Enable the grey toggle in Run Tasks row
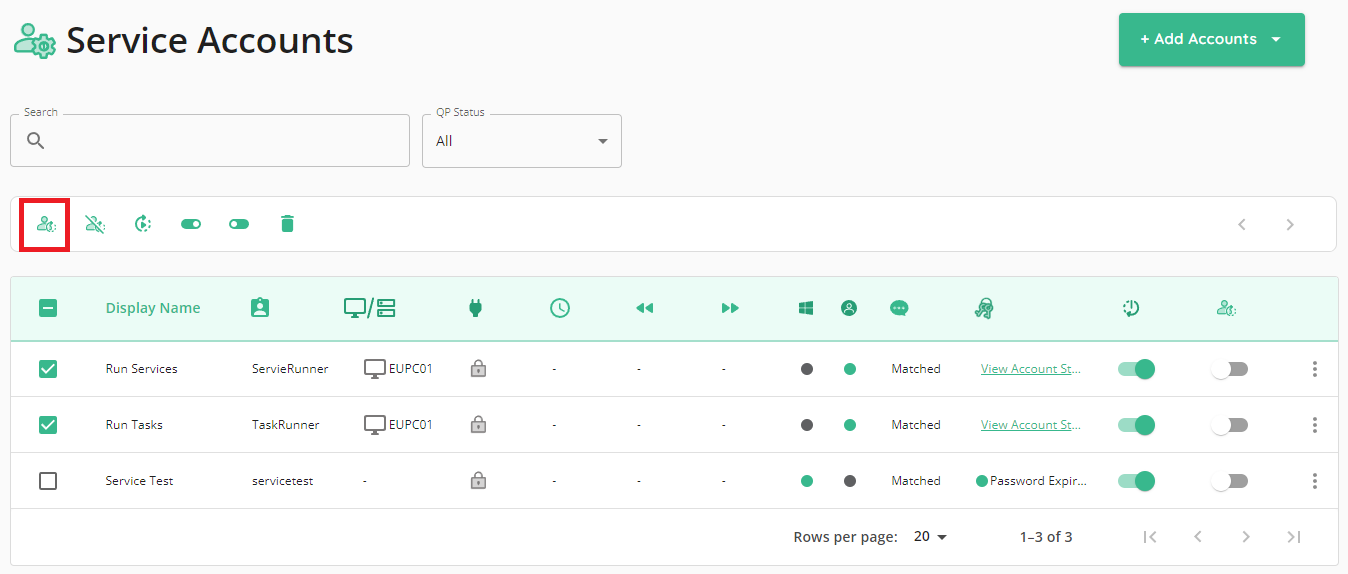 click(x=1229, y=425)
